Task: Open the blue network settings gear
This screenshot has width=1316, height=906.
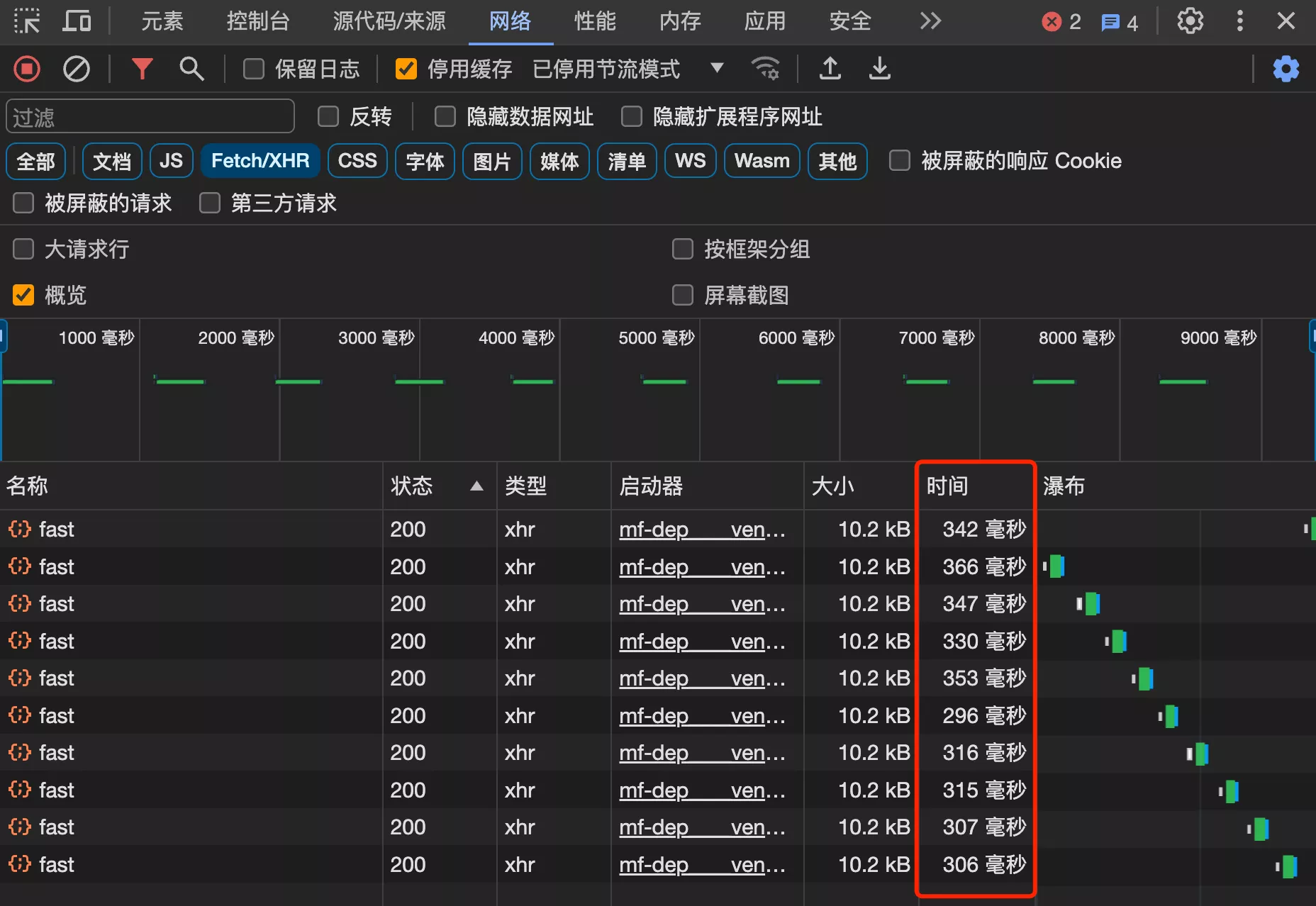Action: [1286, 69]
